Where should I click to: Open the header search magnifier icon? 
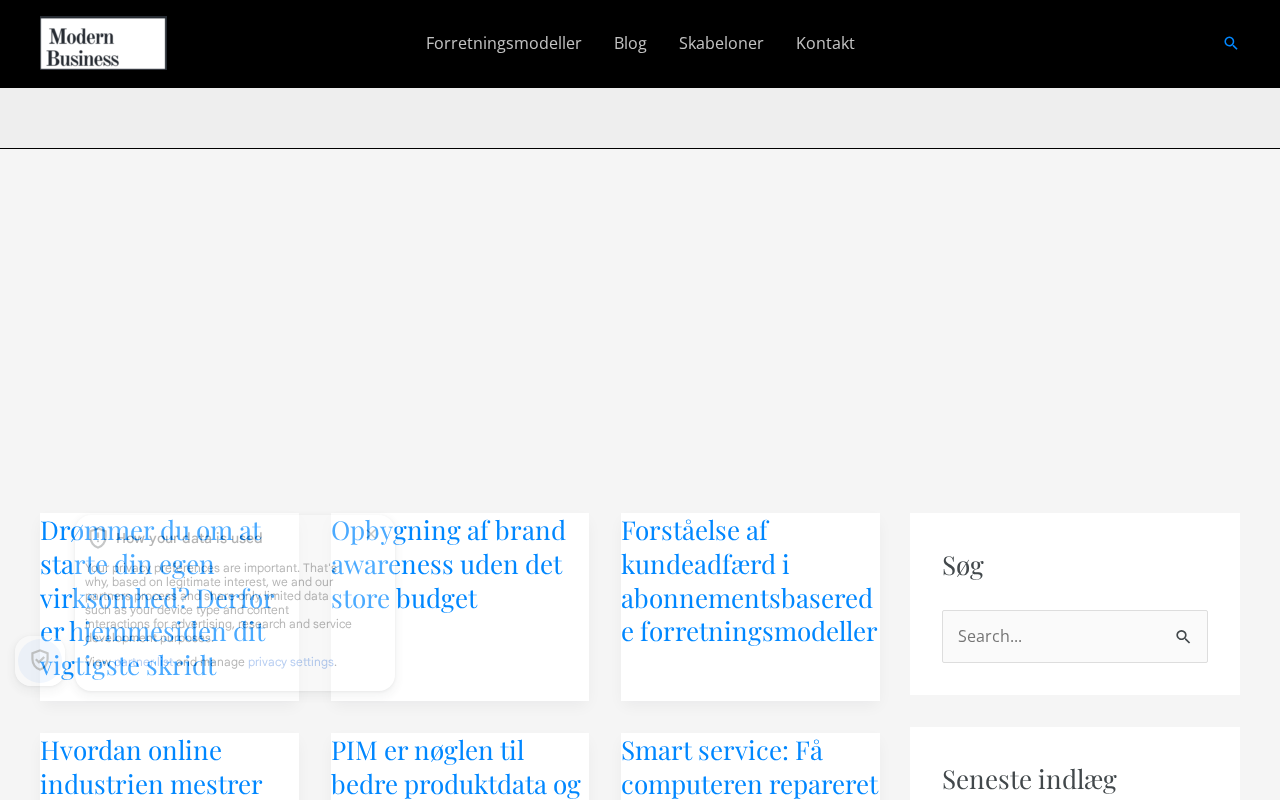click(x=1231, y=43)
